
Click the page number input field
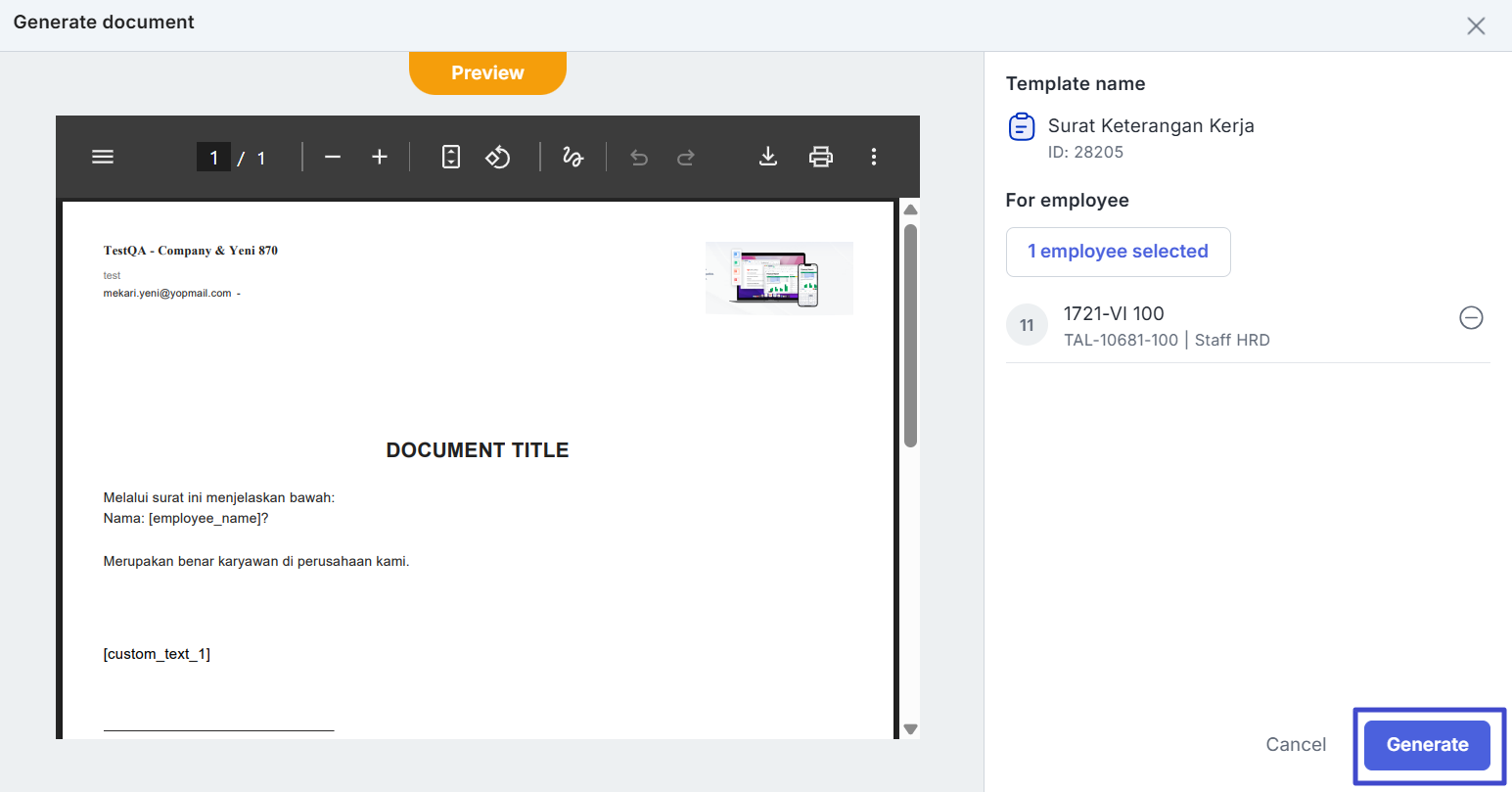[213, 157]
